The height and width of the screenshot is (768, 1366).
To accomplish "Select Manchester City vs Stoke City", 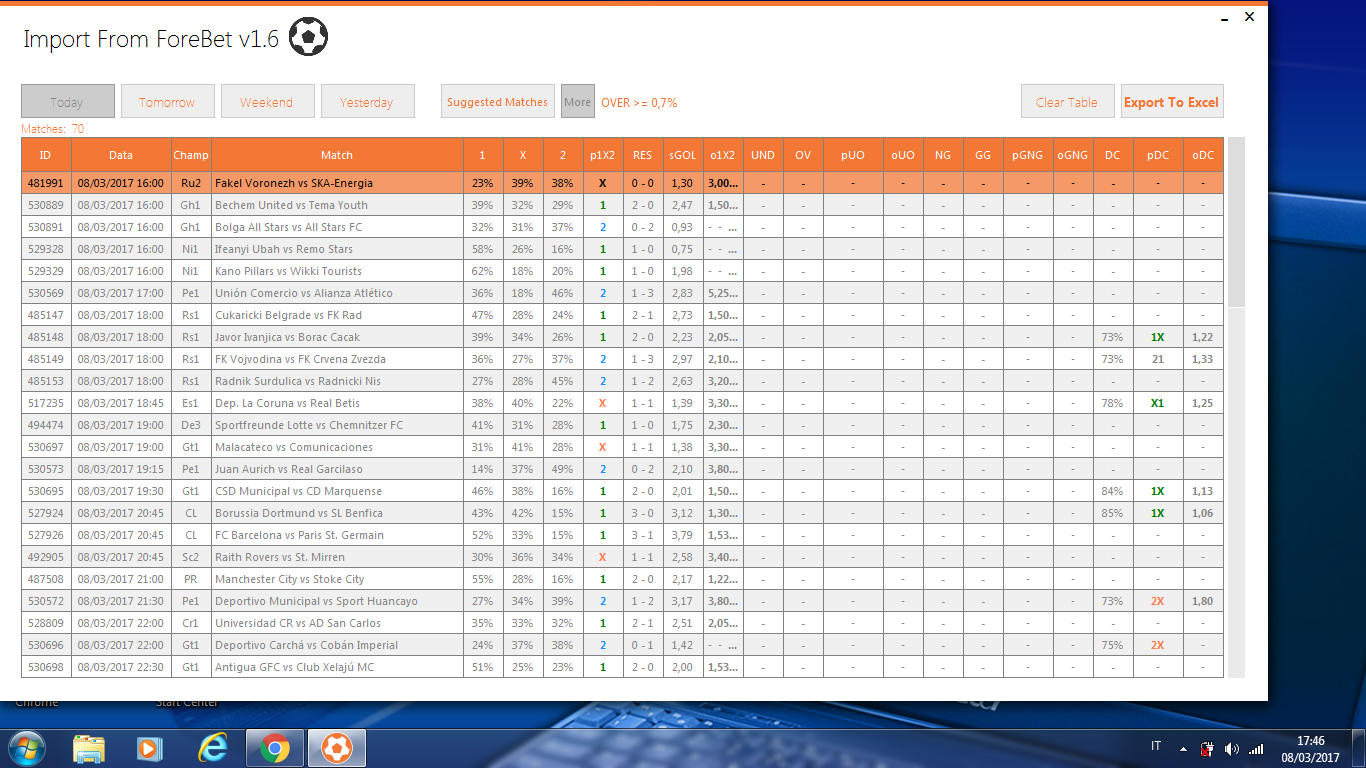I will coord(622,579).
